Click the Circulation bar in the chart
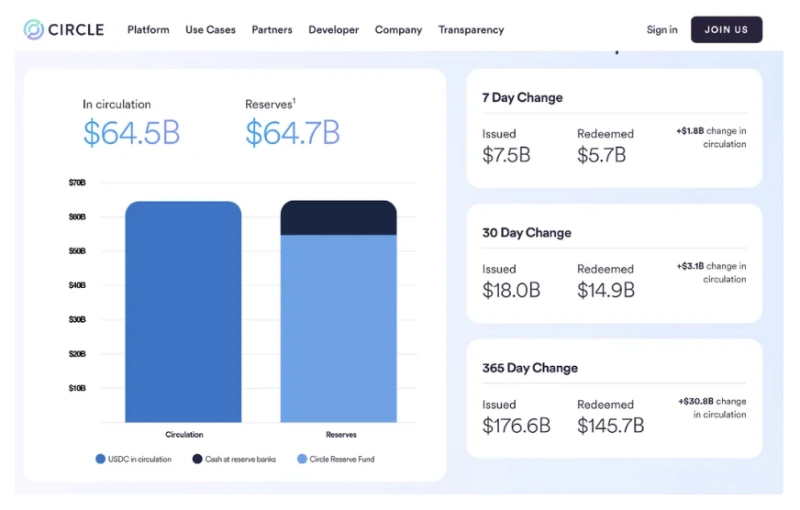This screenshot has width=800, height=510. [183, 312]
